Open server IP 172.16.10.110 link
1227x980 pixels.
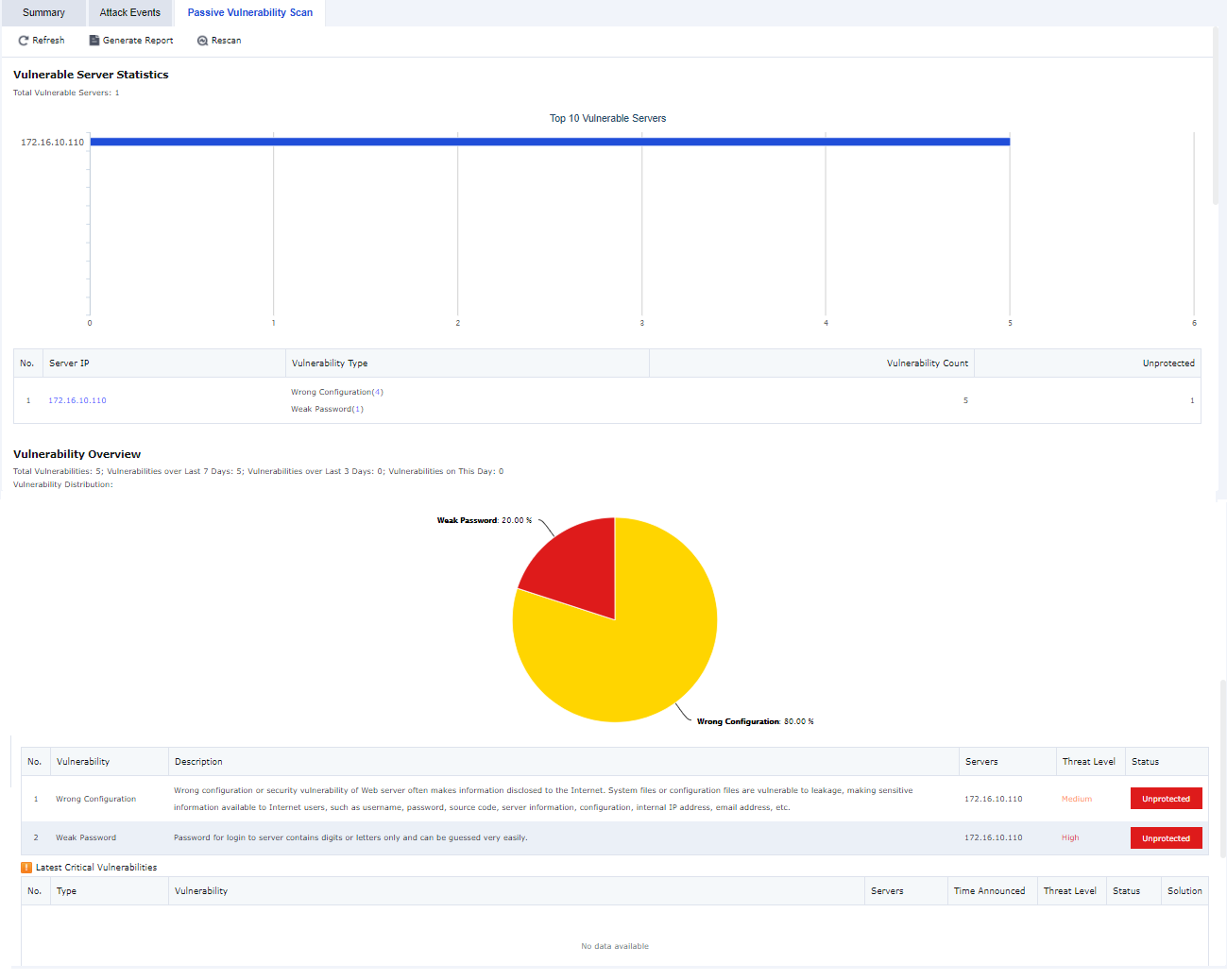tap(77, 400)
